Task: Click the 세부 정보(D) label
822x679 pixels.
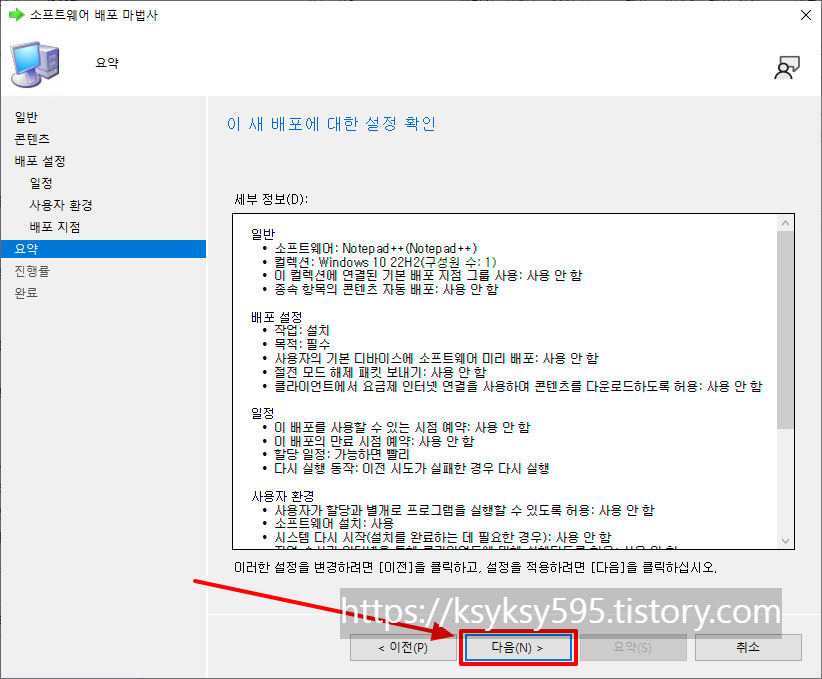Action: pos(271,200)
